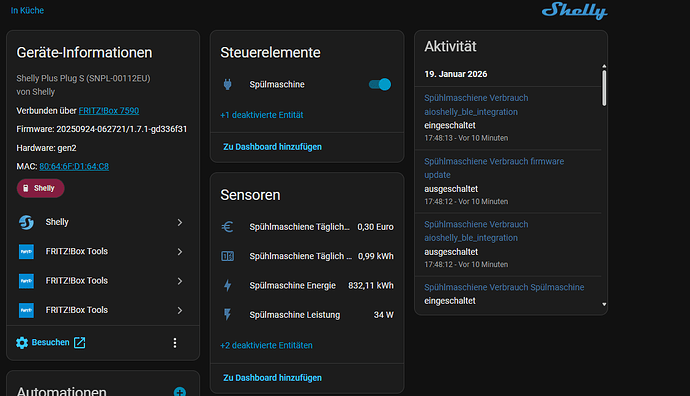690x396 pixels.
Task: Expand the Shelly integration row chevron
Action: pyautogui.click(x=180, y=222)
